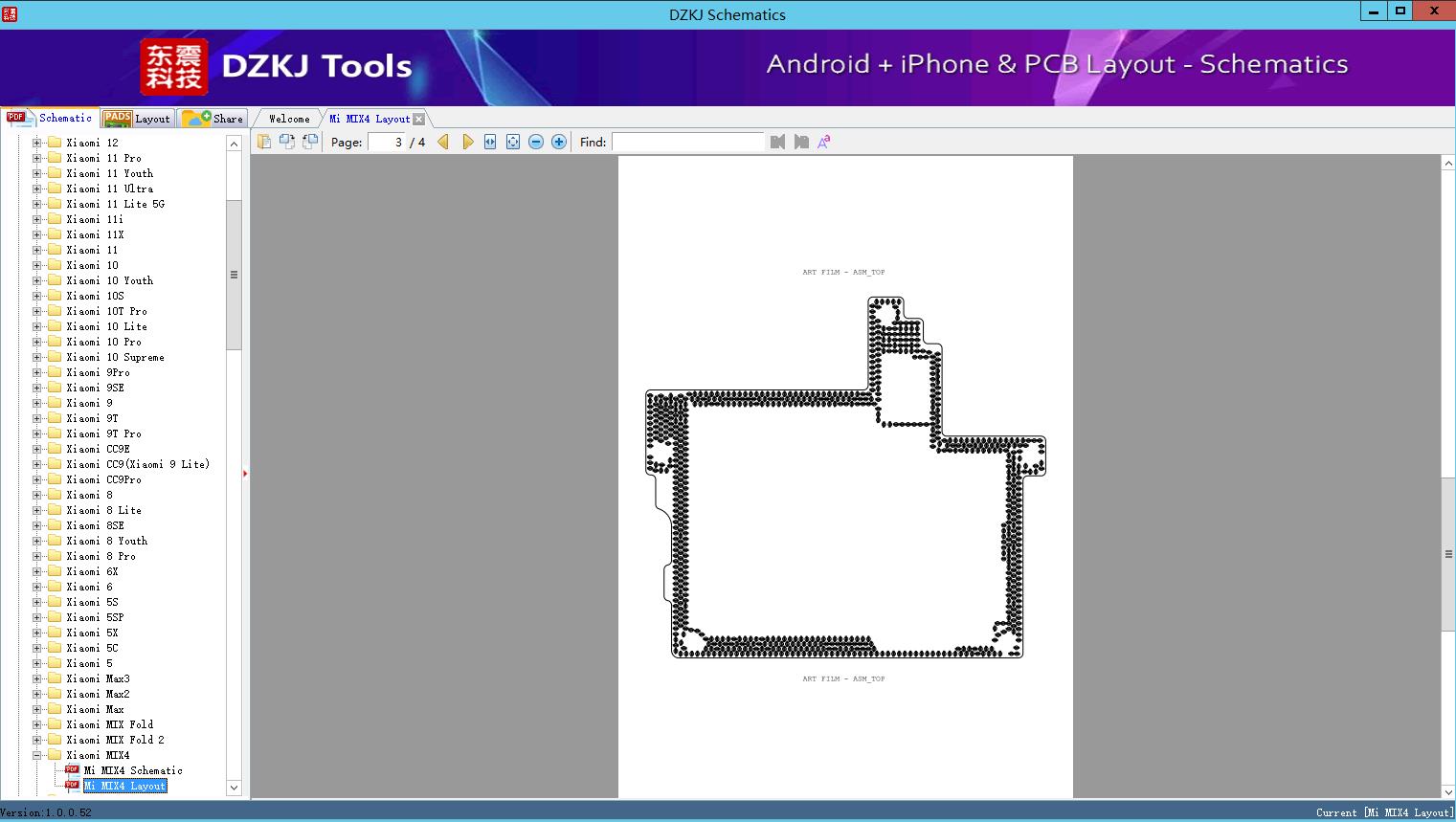Click the rotate counterclockwise icon
The height and width of the screenshot is (822, 1456).
click(287, 142)
